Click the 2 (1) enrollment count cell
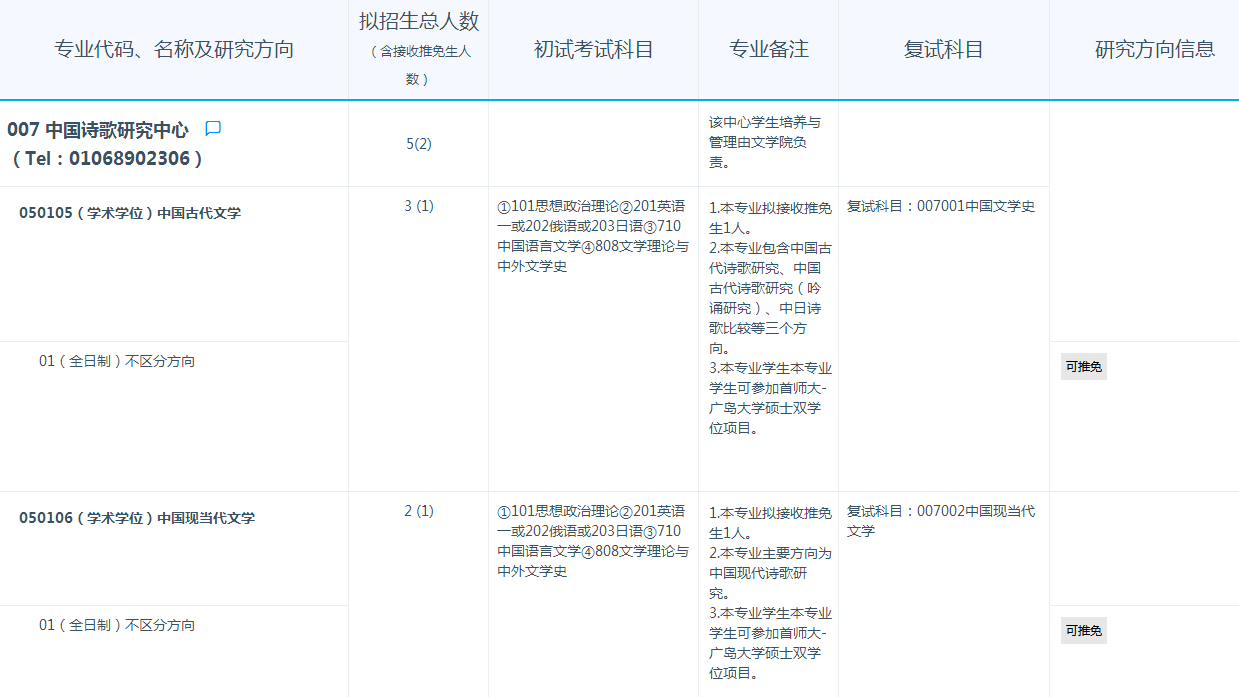Viewport: 1239px width, 697px height. click(x=418, y=511)
